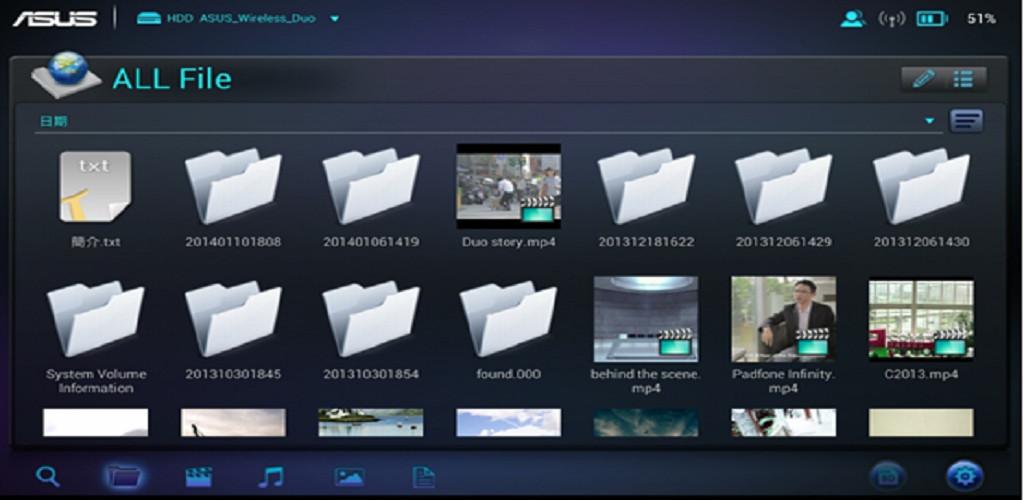1024x500 pixels.
Task: Tap the HDD drive icon
Action: pyautogui.click(x=149, y=18)
